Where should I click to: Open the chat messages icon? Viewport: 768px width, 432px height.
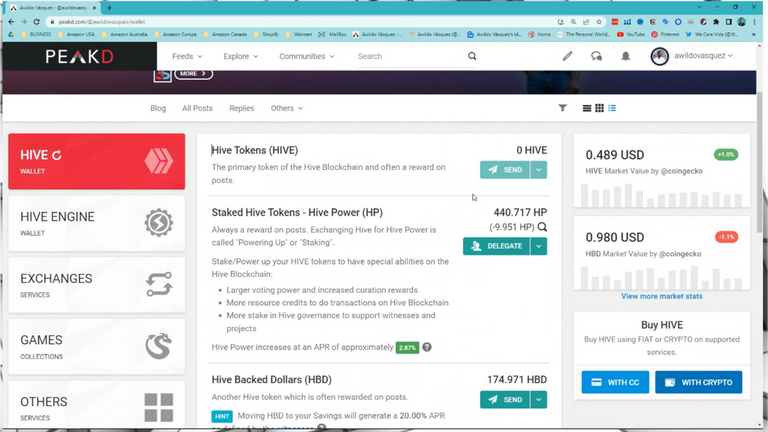coord(596,56)
